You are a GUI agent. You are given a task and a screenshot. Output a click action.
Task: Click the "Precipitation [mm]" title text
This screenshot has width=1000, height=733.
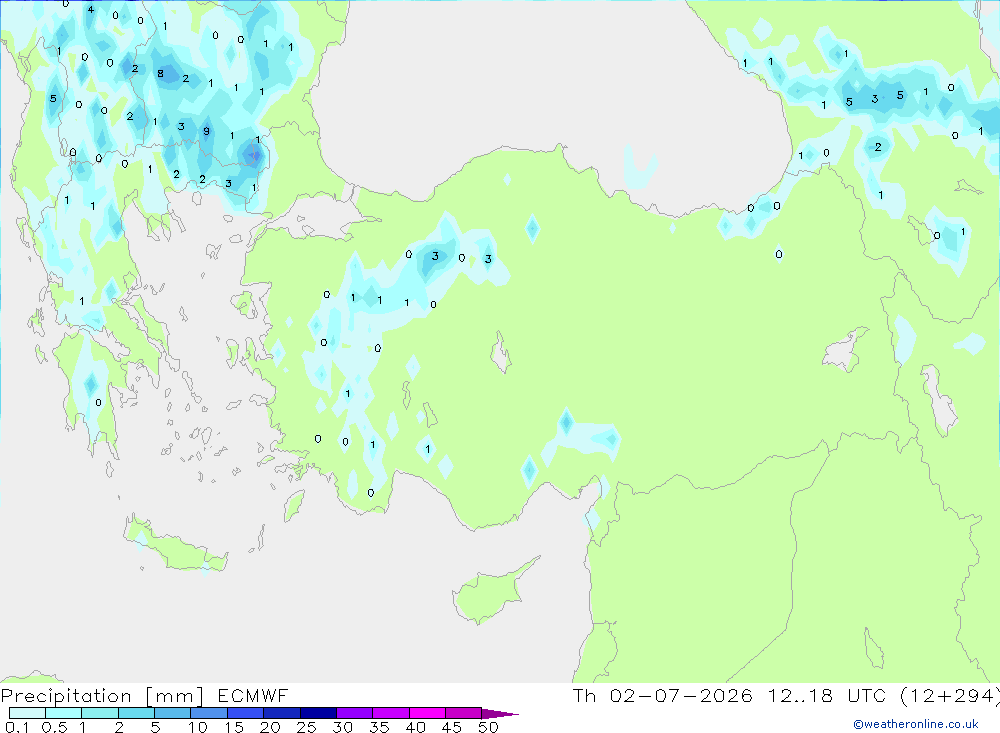[102, 696]
